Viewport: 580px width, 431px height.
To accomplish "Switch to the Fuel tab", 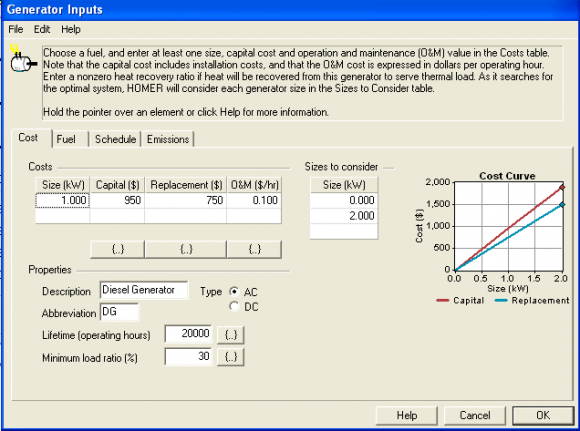I will (x=67, y=139).
